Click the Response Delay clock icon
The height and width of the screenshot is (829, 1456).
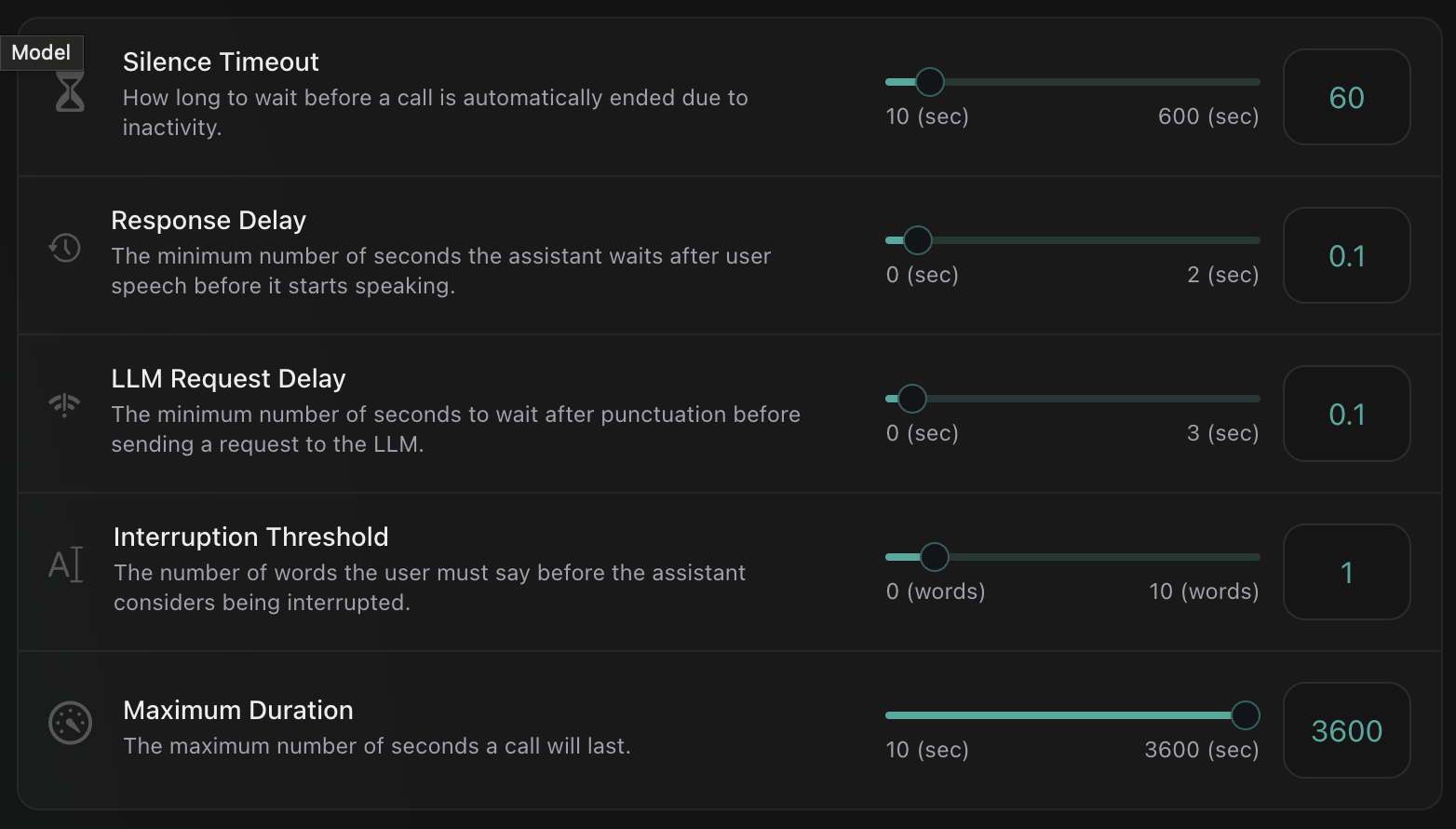tap(65, 248)
